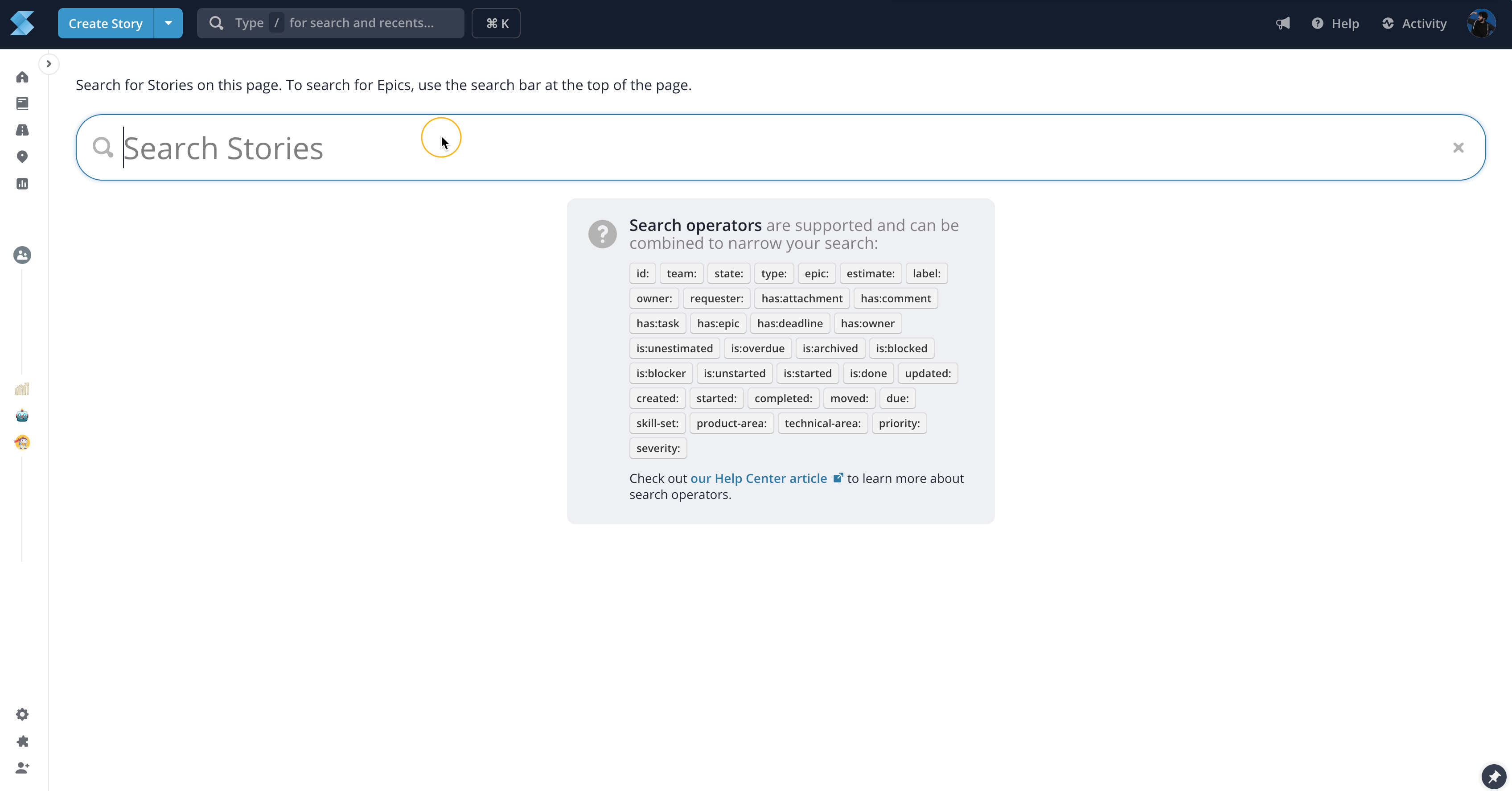Insert the technical-area: search operator
The width and height of the screenshot is (1512, 791).
(x=822, y=424)
